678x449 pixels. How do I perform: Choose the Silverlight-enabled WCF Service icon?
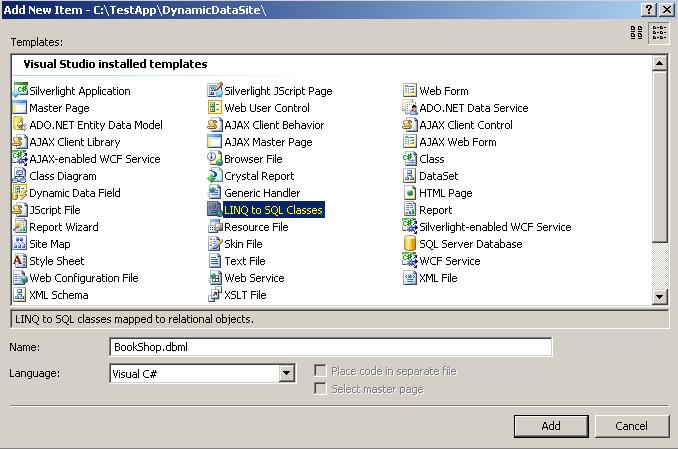[x=410, y=227]
